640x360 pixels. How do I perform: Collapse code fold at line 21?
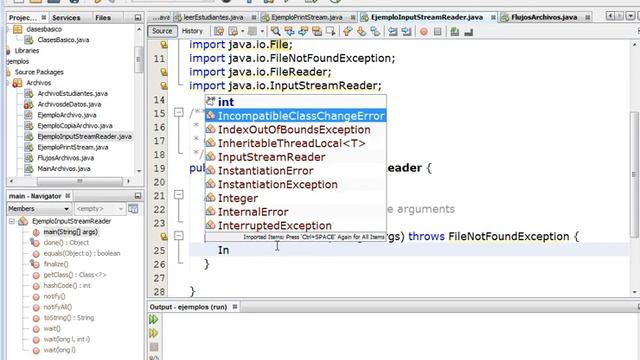(179, 195)
